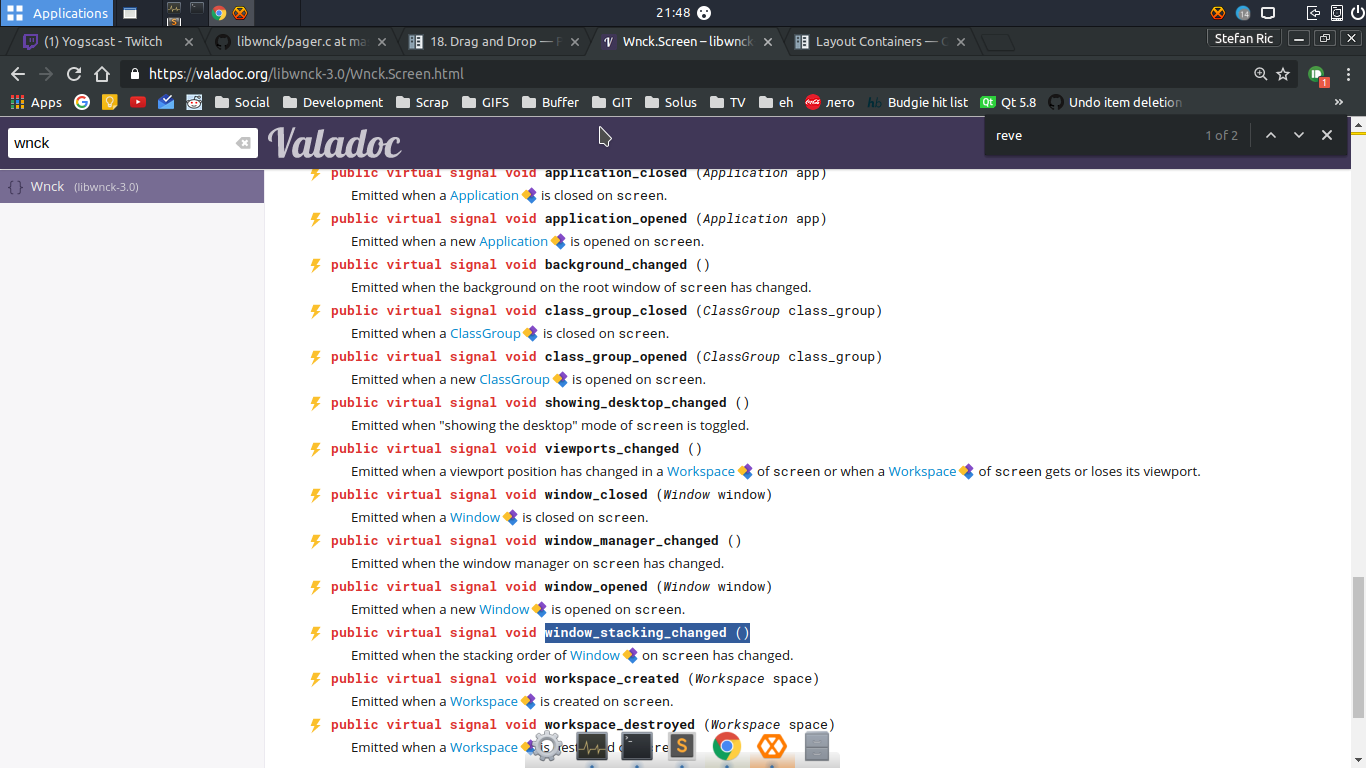Click the page's vertical scrollbar thumb
The image size is (1366, 768).
(x=1358, y=646)
